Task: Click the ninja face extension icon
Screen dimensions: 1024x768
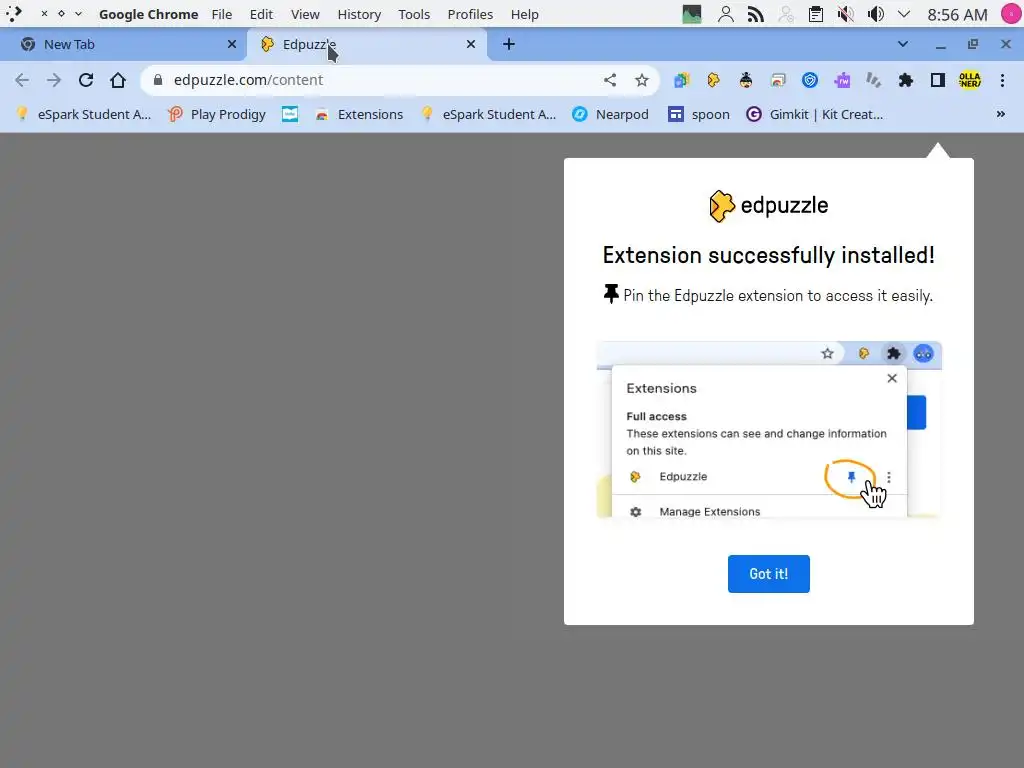Action: pos(746,80)
